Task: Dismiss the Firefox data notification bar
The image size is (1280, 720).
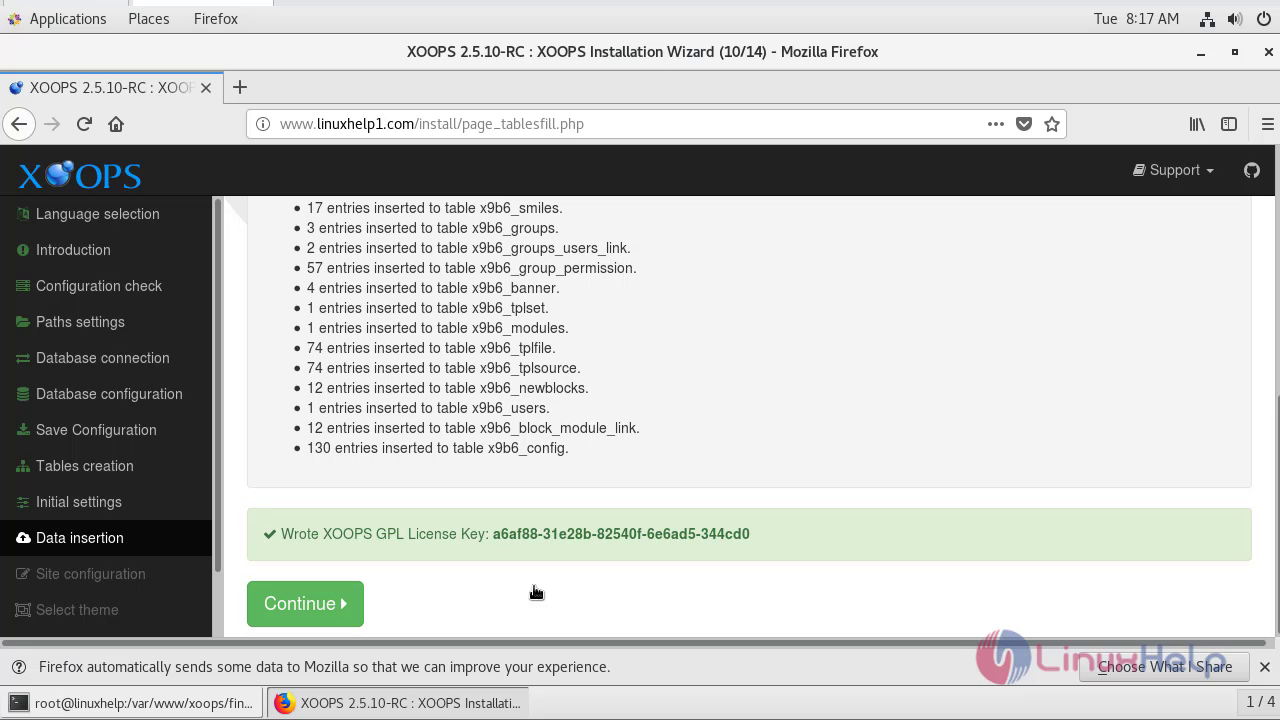Action: click(x=1265, y=667)
